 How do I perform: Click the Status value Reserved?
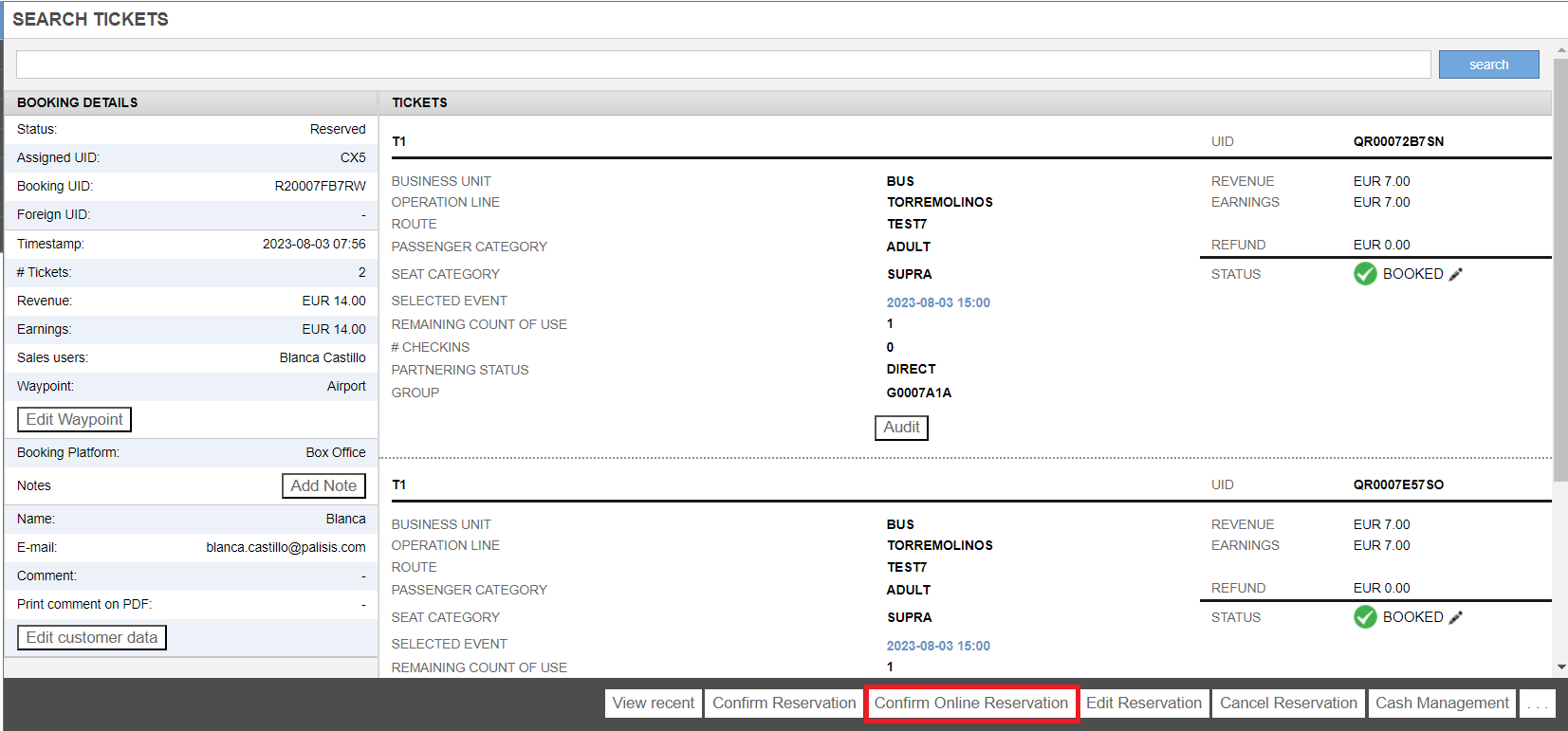(338, 129)
